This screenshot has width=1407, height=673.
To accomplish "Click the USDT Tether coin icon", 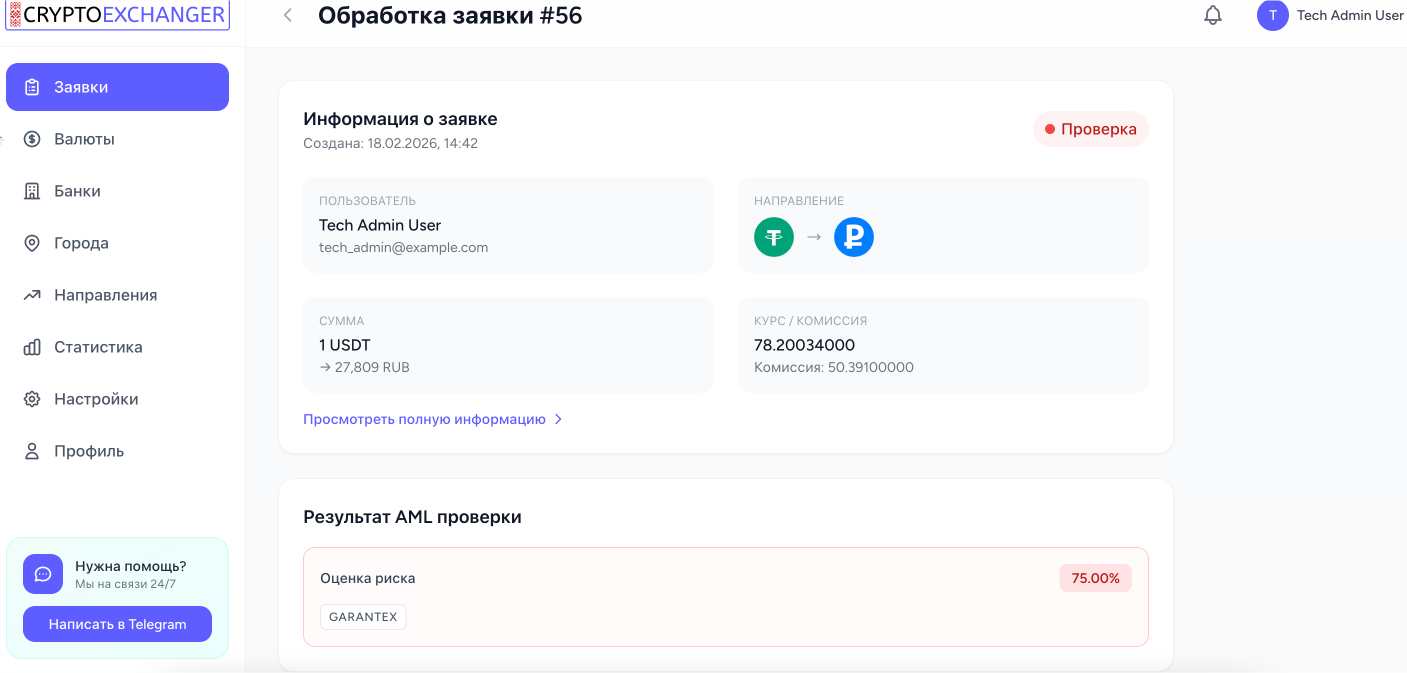I will click(773, 238).
